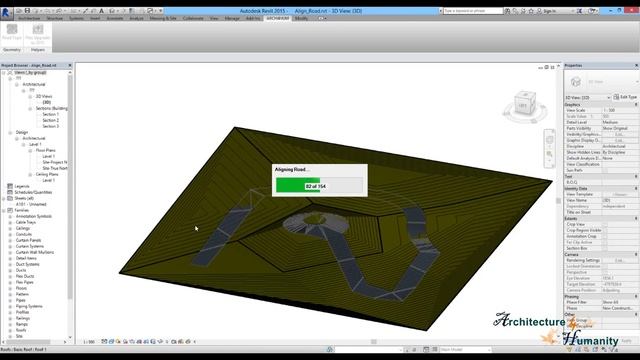Click the Road Type tool in the ribbon
This screenshot has width=640, height=360.
[12, 32]
